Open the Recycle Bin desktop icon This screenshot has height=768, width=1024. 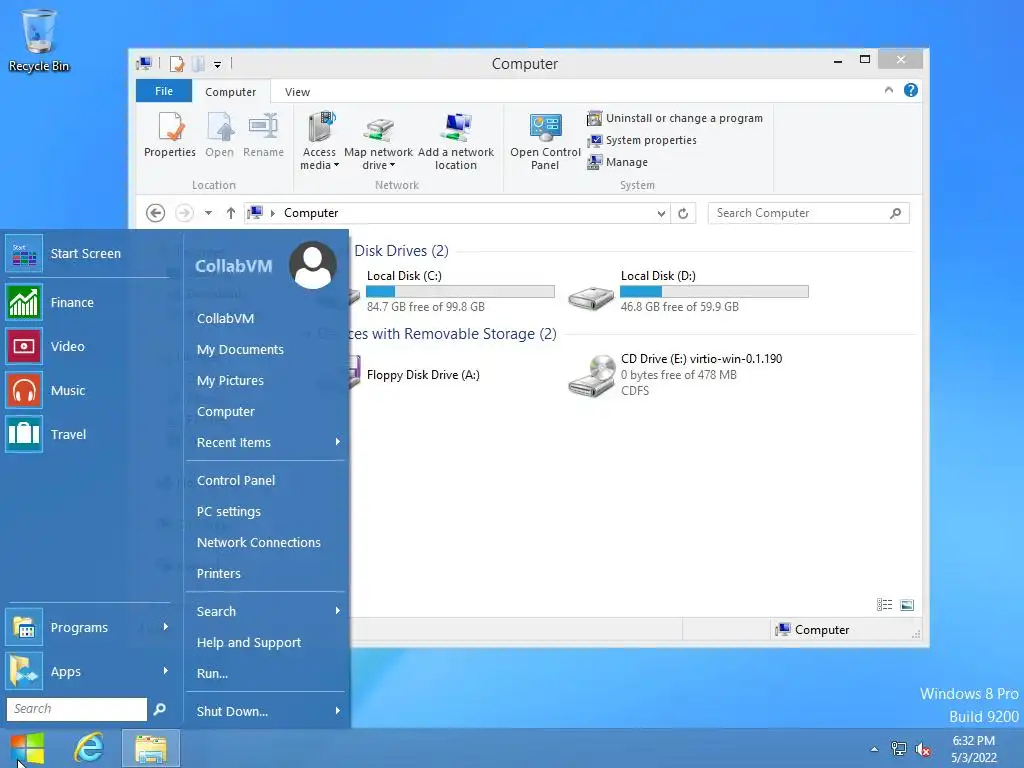tap(39, 40)
